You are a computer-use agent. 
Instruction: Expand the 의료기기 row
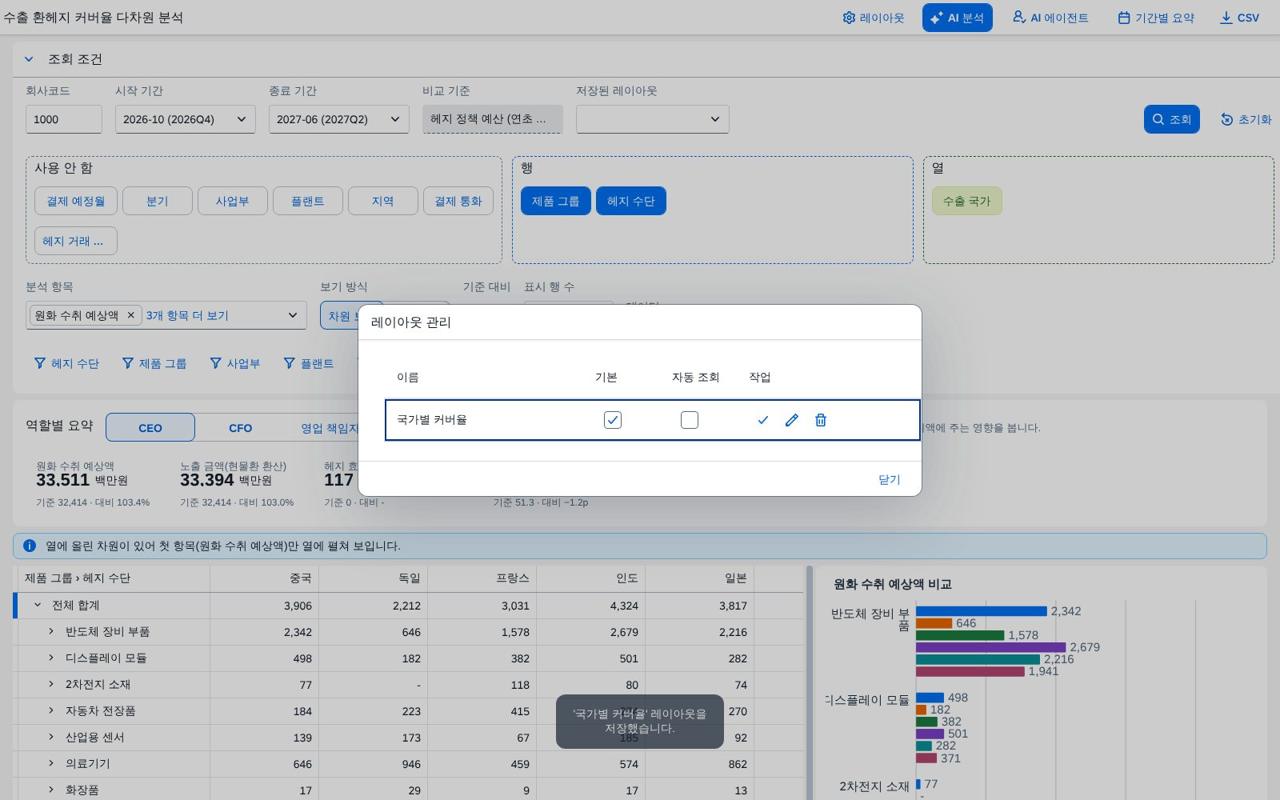point(51,764)
